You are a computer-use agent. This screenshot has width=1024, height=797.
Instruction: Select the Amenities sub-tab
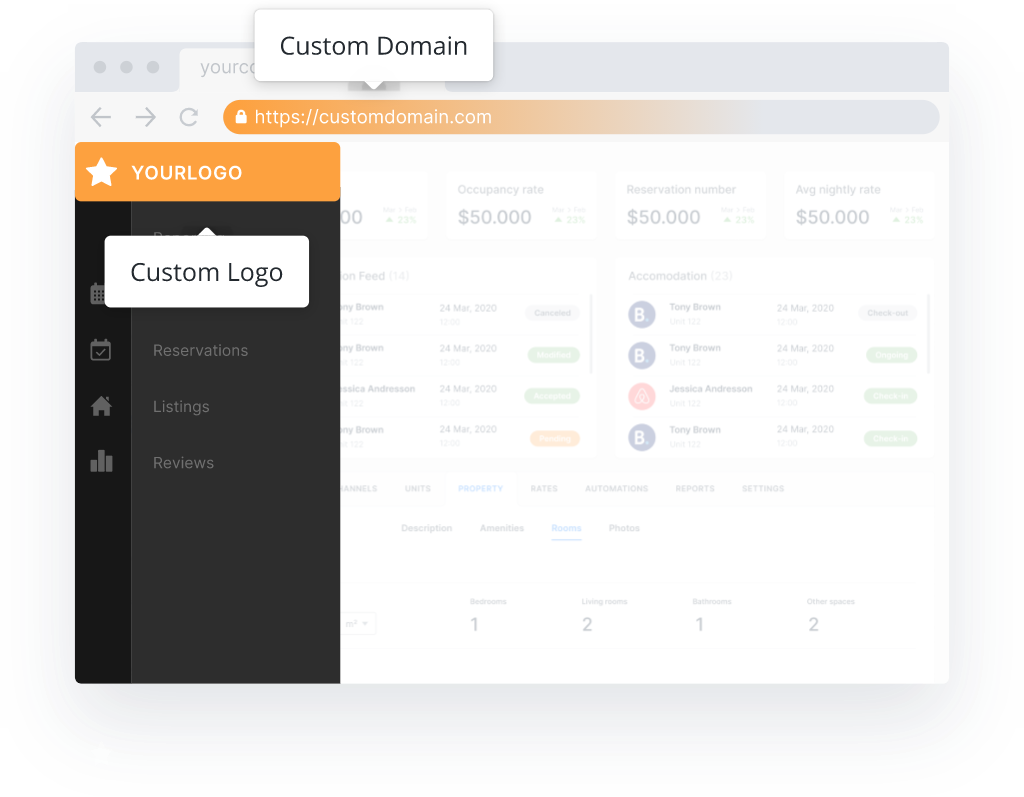tap(502, 528)
